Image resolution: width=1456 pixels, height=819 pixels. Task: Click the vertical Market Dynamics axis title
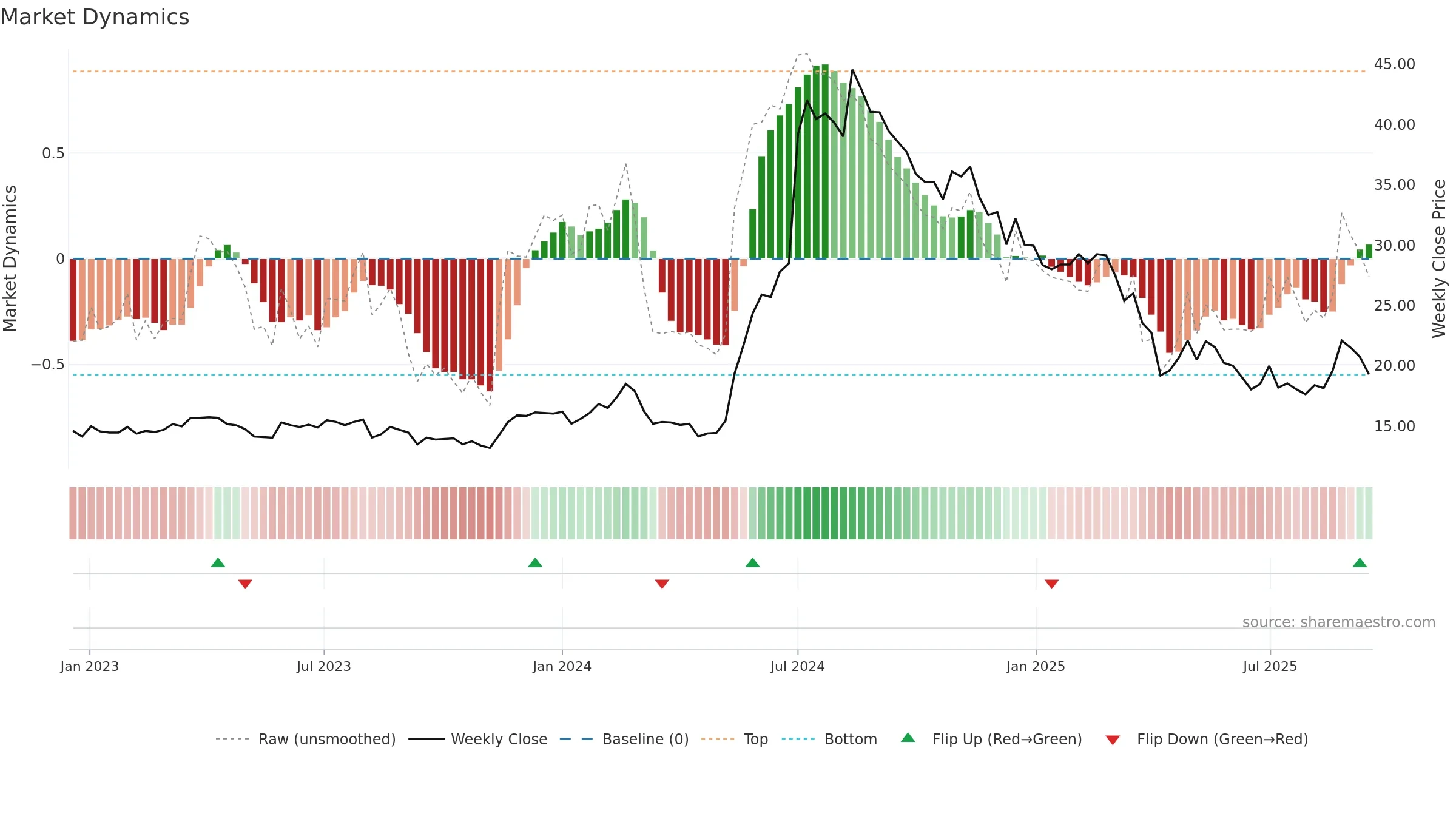(10, 258)
